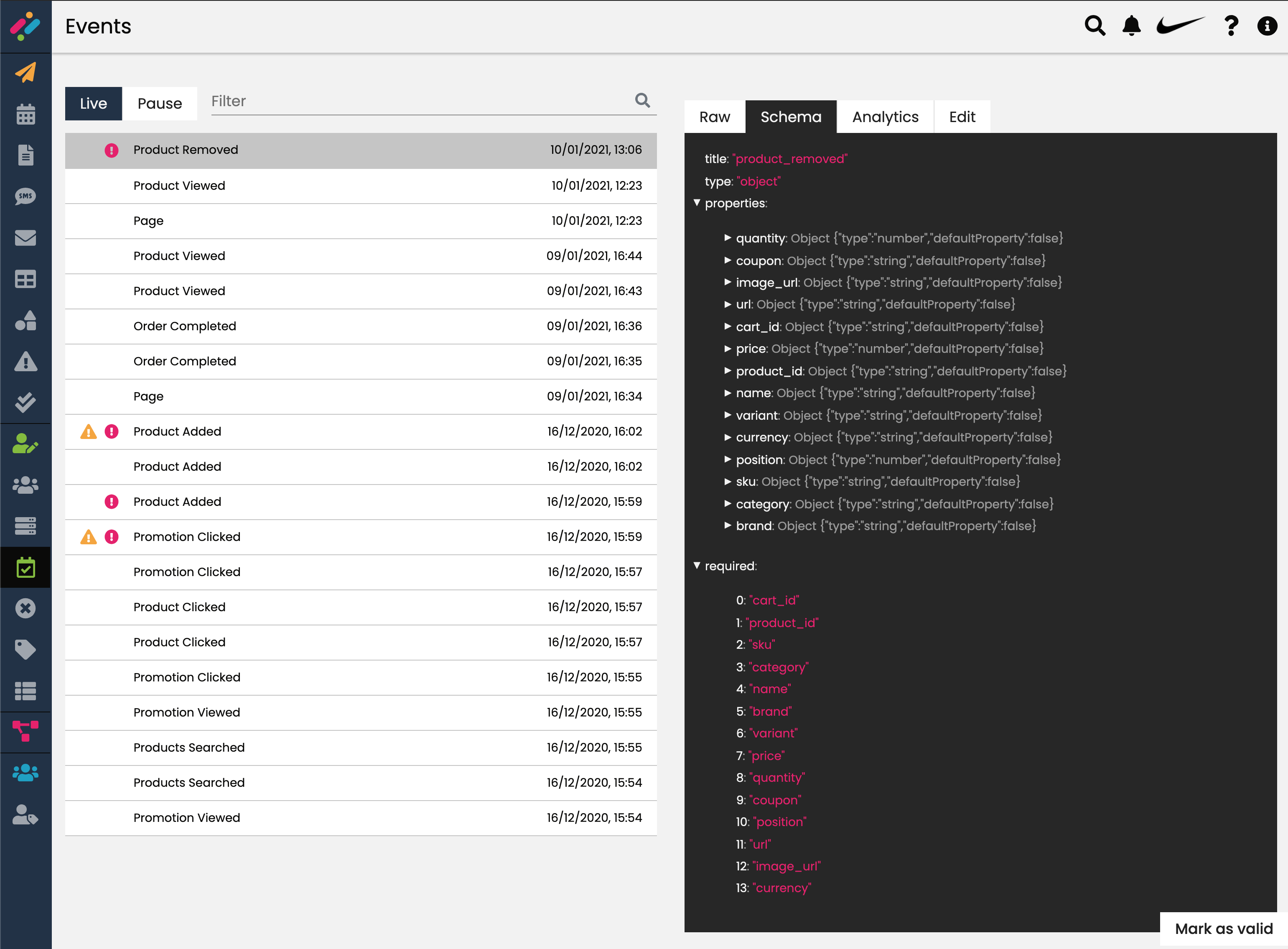1288x949 pixels.
Task: Click the paper plane icon in sidebar
Action: click(x=25, y=72)
